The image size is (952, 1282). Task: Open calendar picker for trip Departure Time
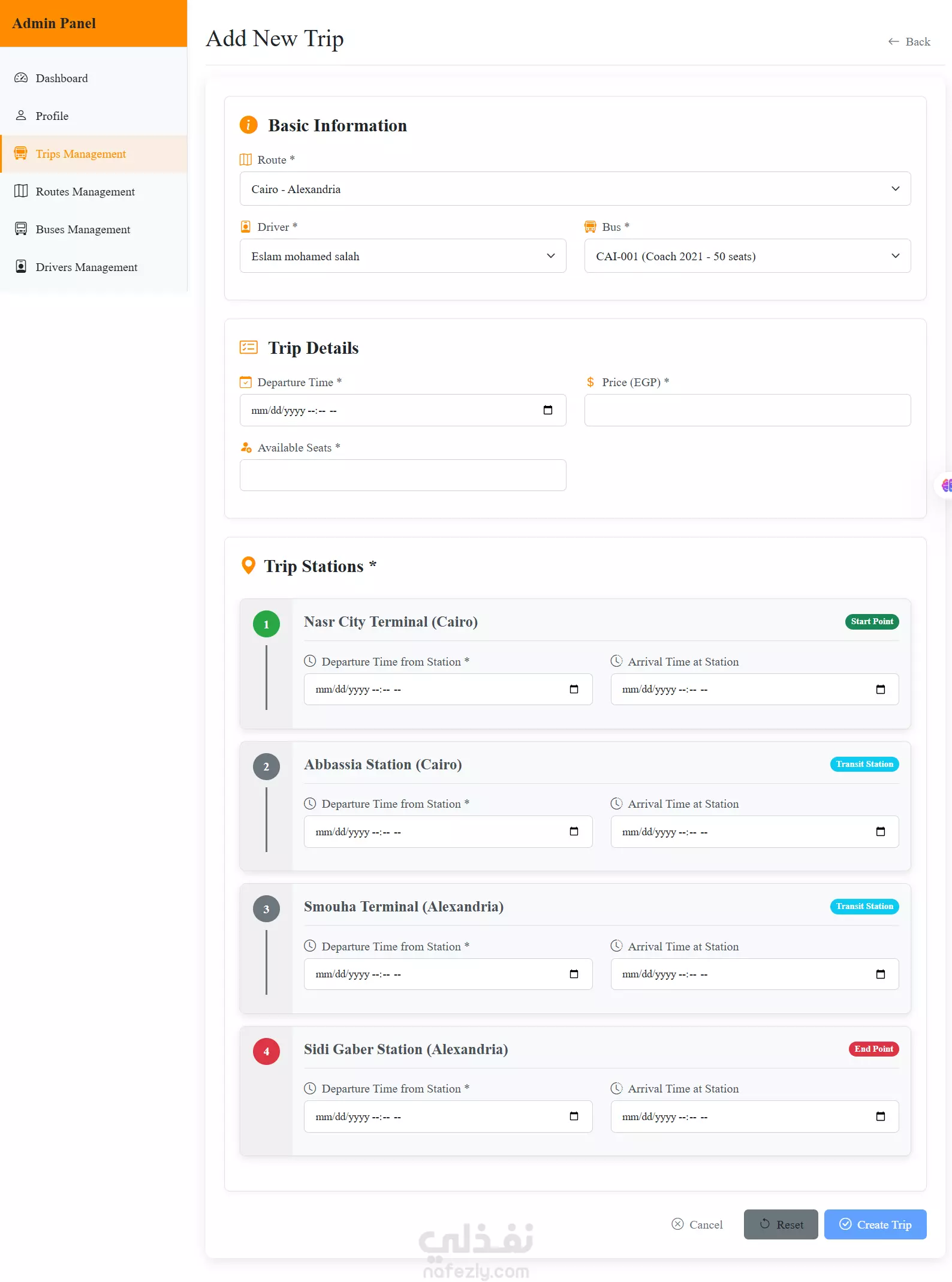(547, 410)
